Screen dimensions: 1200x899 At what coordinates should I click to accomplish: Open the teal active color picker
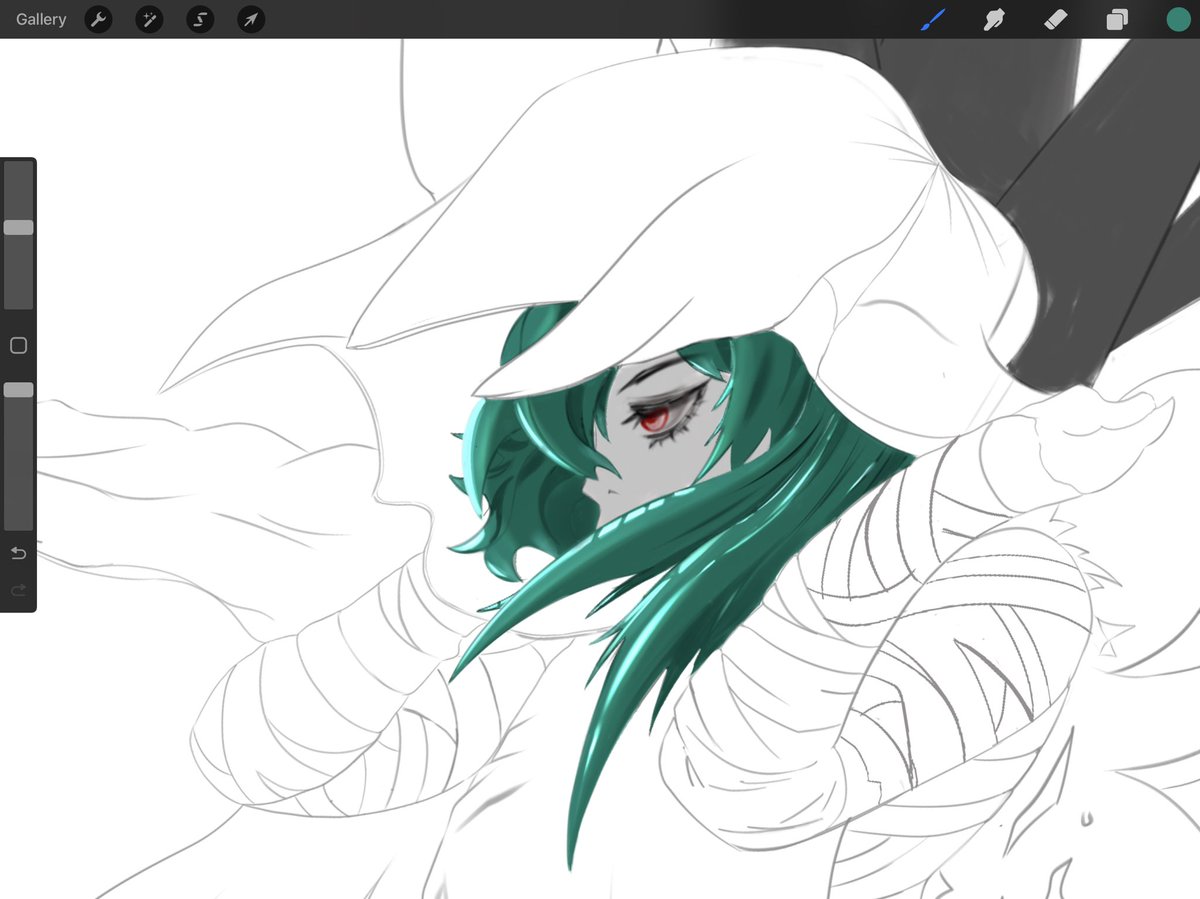[1178, 19]
